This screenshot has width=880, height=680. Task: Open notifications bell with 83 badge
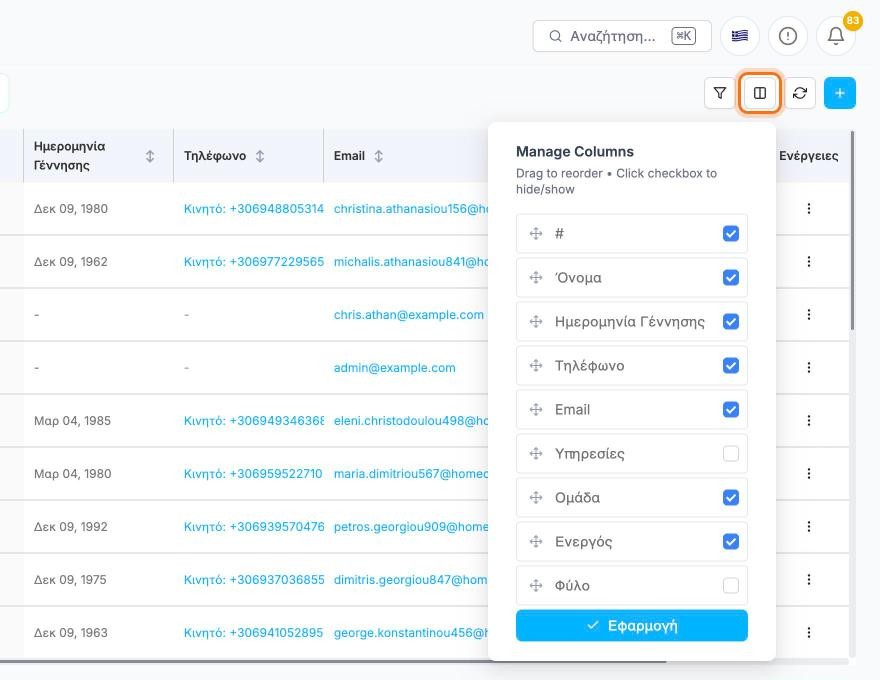tap(836, 36)
